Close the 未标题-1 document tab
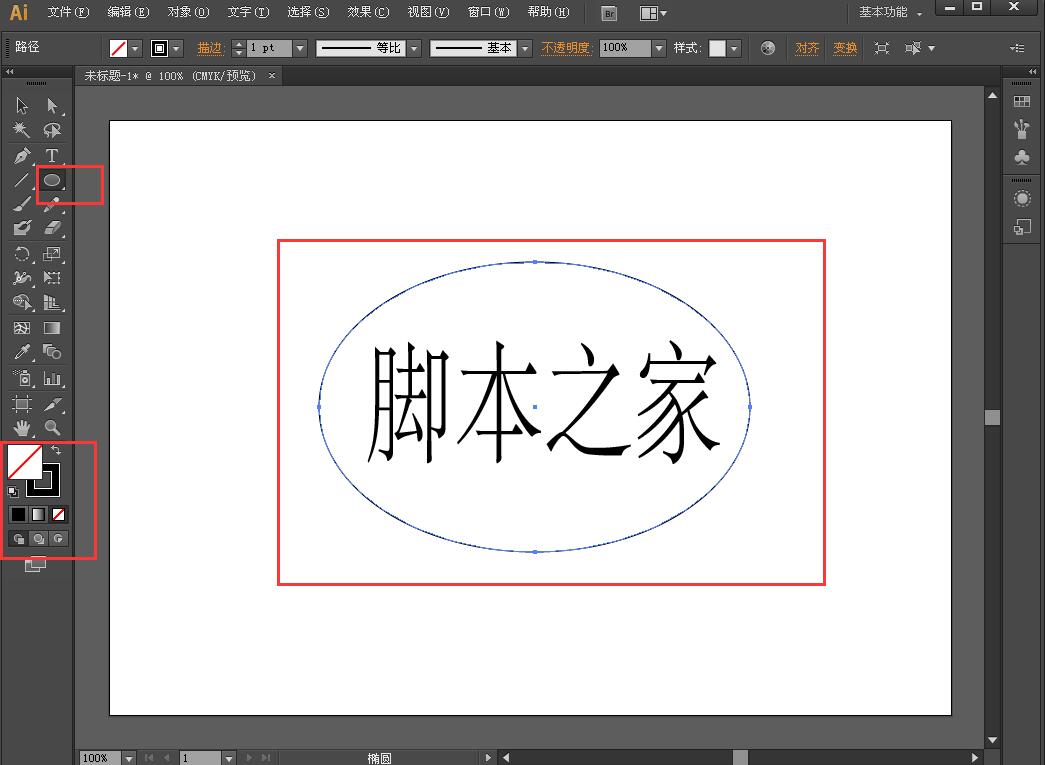Screen dimensions: 1045x765 272,76
